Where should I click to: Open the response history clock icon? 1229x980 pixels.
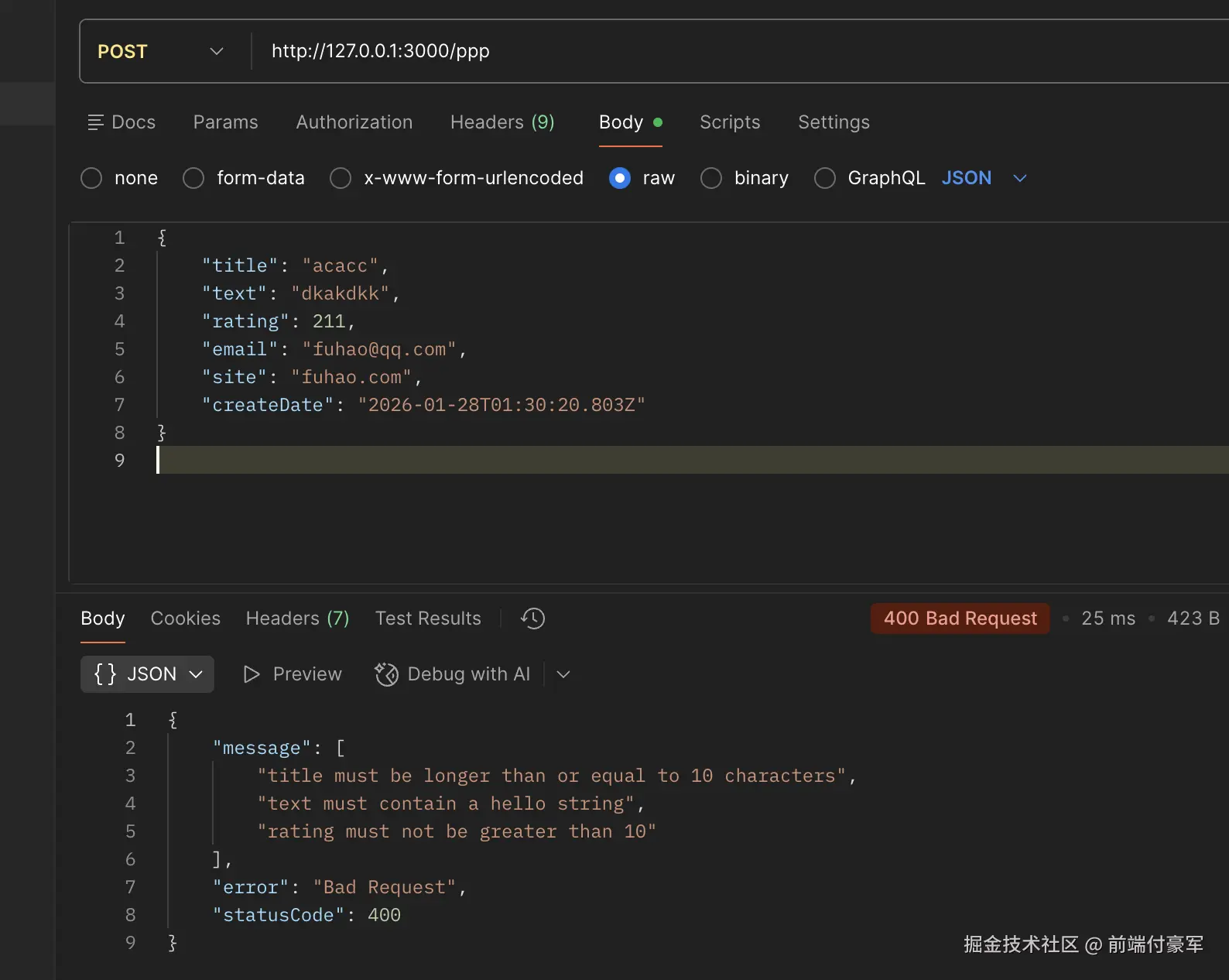click(x=532, y=618)
